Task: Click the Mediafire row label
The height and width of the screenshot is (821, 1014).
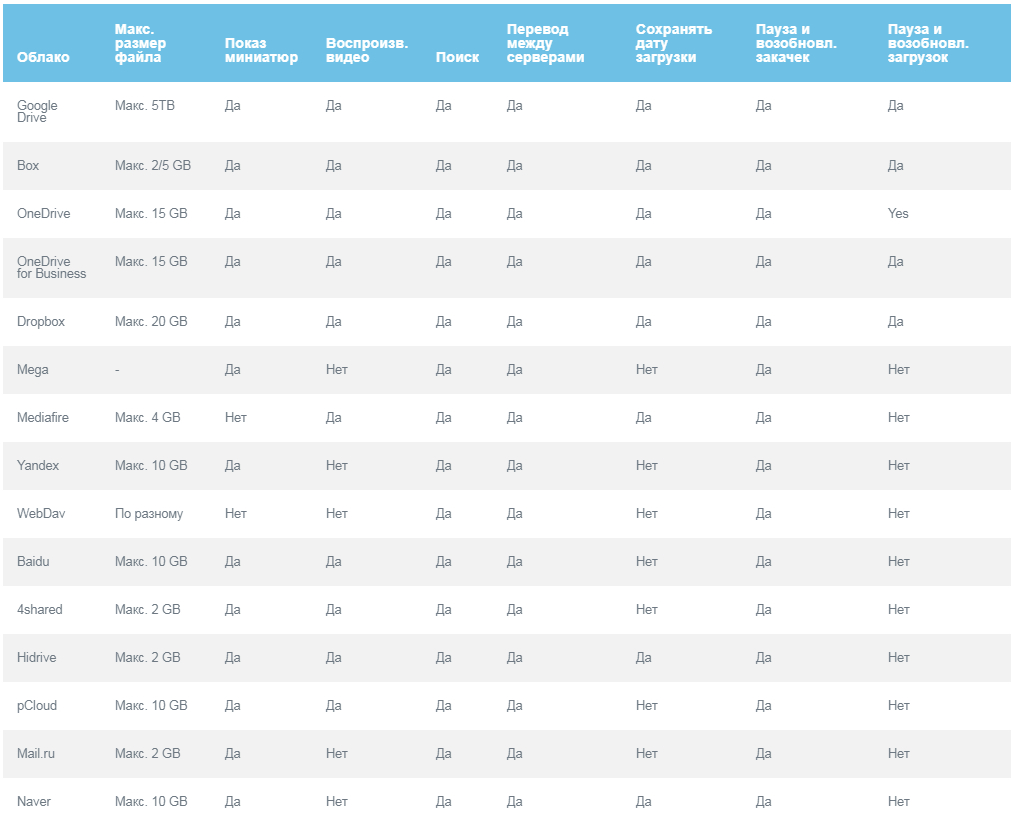Action: [43, 417]
